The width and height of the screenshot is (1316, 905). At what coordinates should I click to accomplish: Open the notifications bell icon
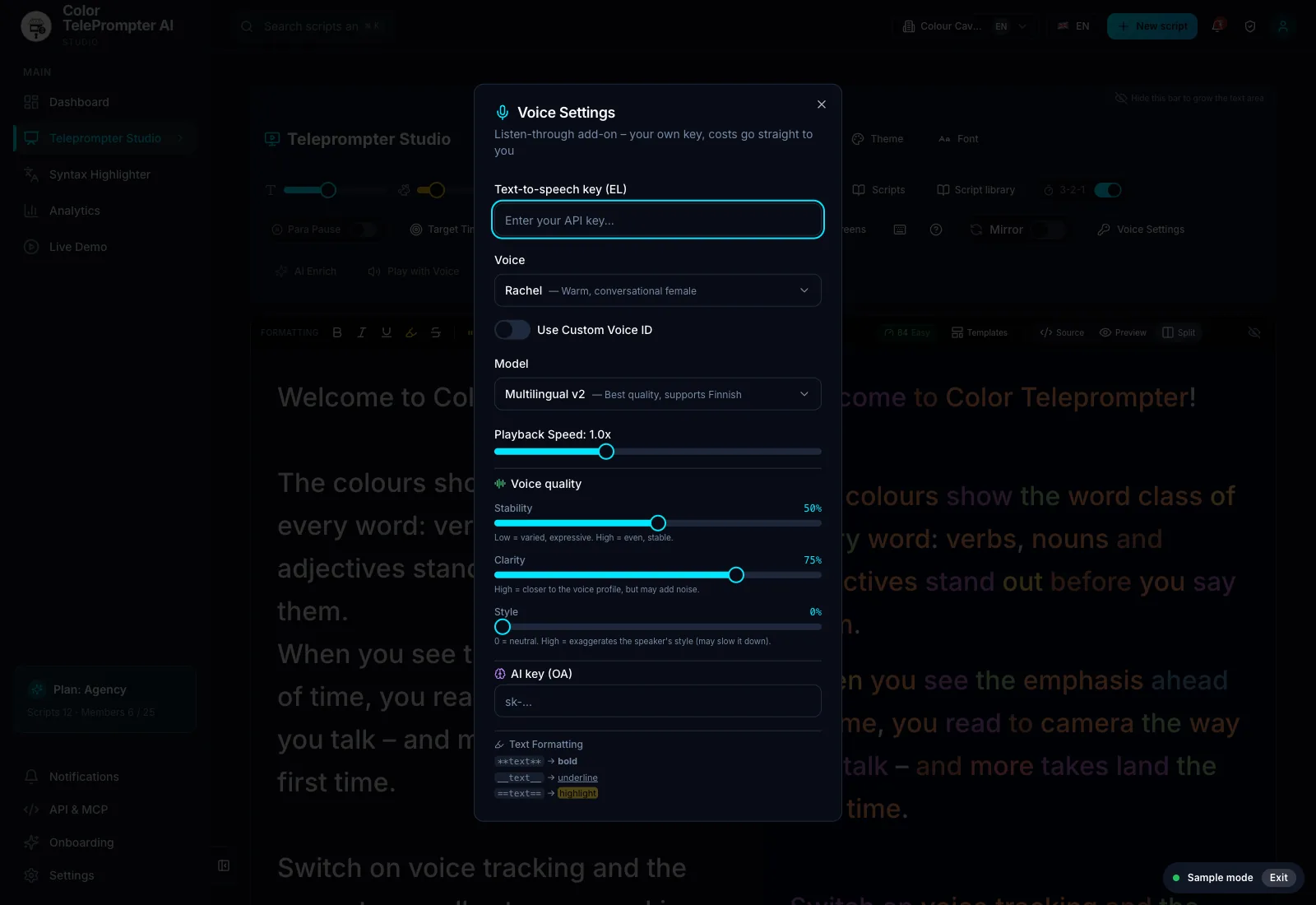[1217, 26]
